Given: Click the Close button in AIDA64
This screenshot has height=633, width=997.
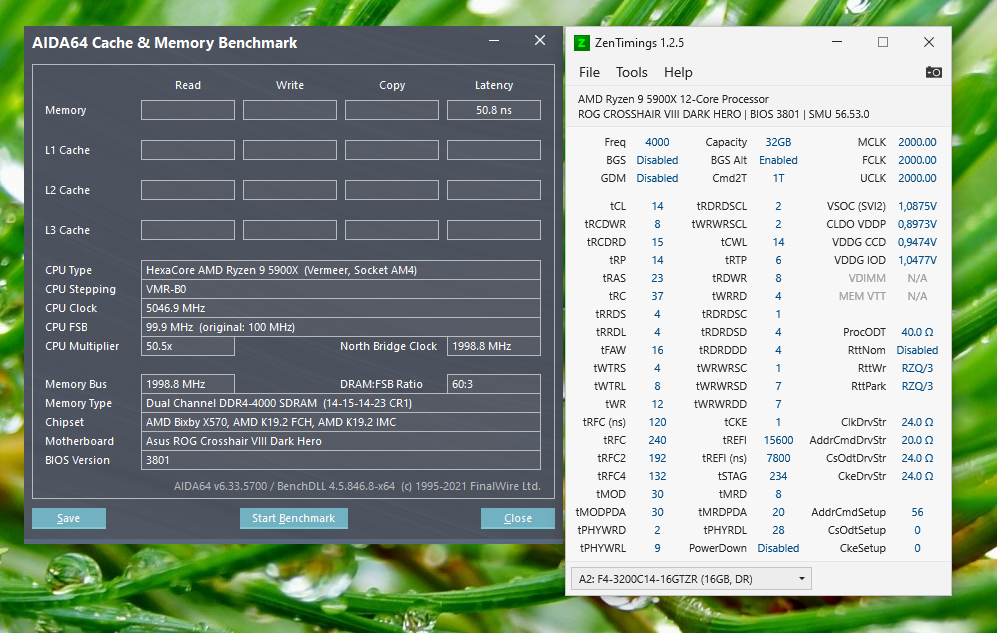Looking at the screenshot, I should click(518, 518).
